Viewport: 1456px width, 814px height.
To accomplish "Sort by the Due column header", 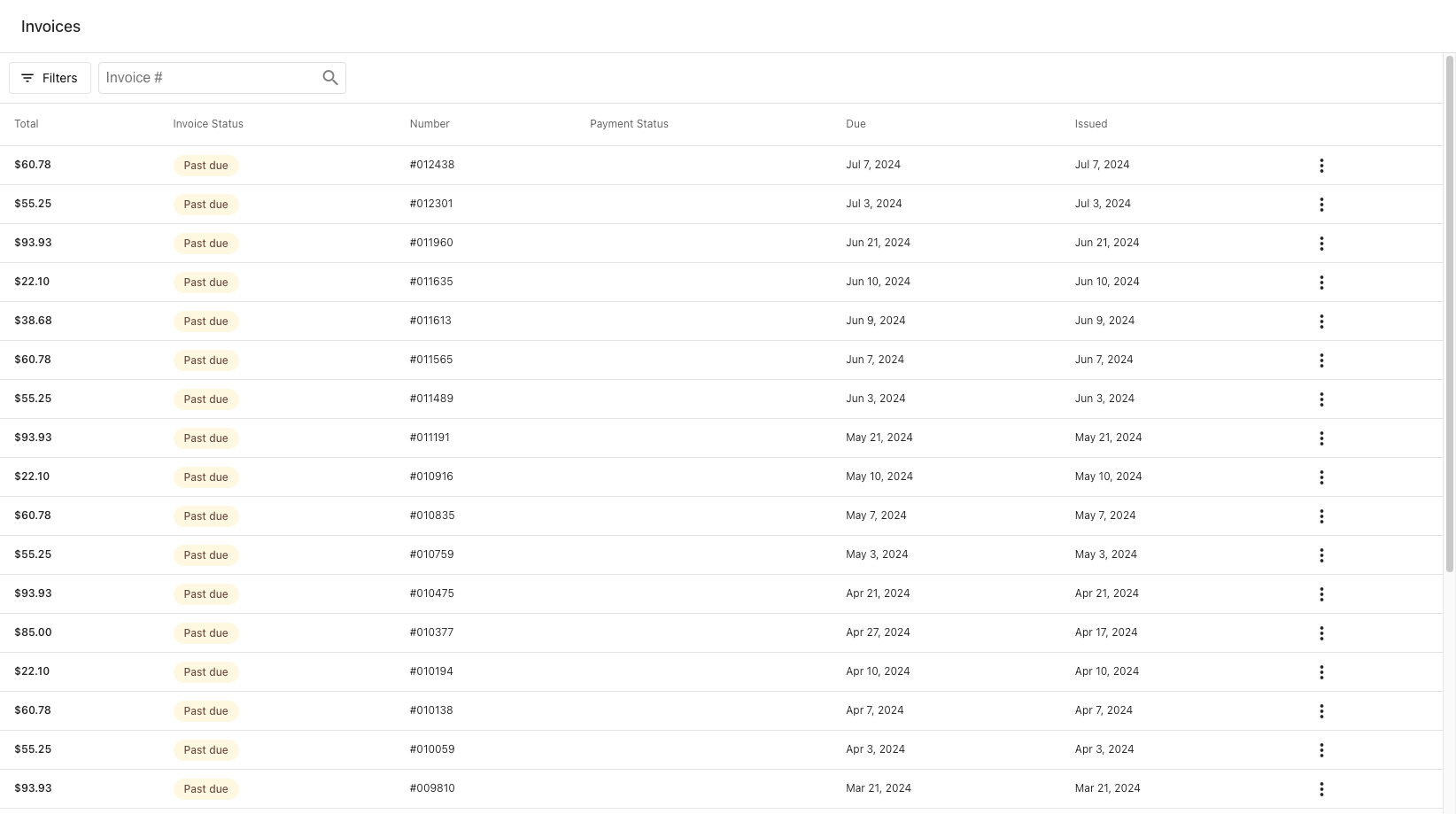I will [856, 124].
